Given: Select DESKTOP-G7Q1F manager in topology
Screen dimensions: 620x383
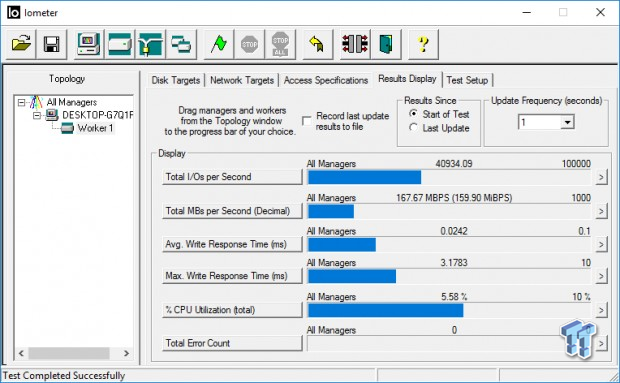Looking at the screenshot, I should 98,115.
